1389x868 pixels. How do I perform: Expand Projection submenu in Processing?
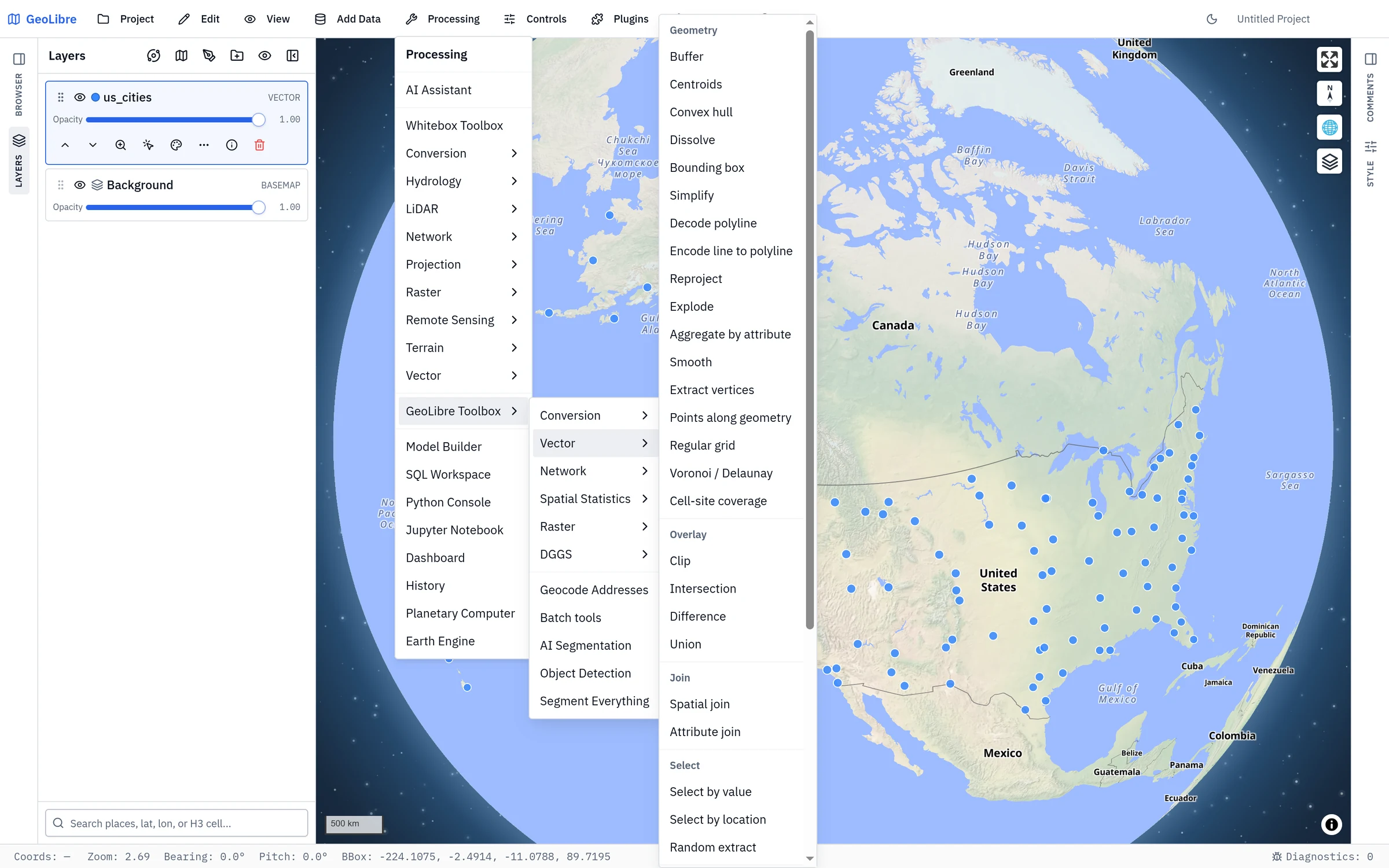(462, 264)
